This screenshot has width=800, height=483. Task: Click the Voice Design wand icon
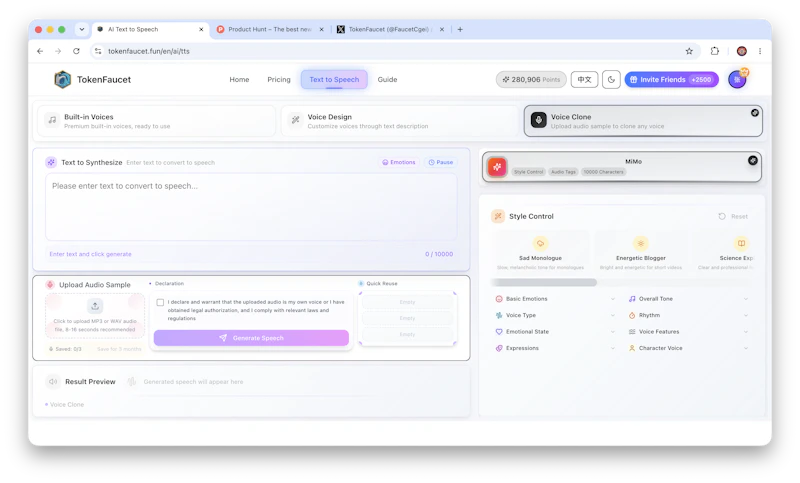pos(295,120)
